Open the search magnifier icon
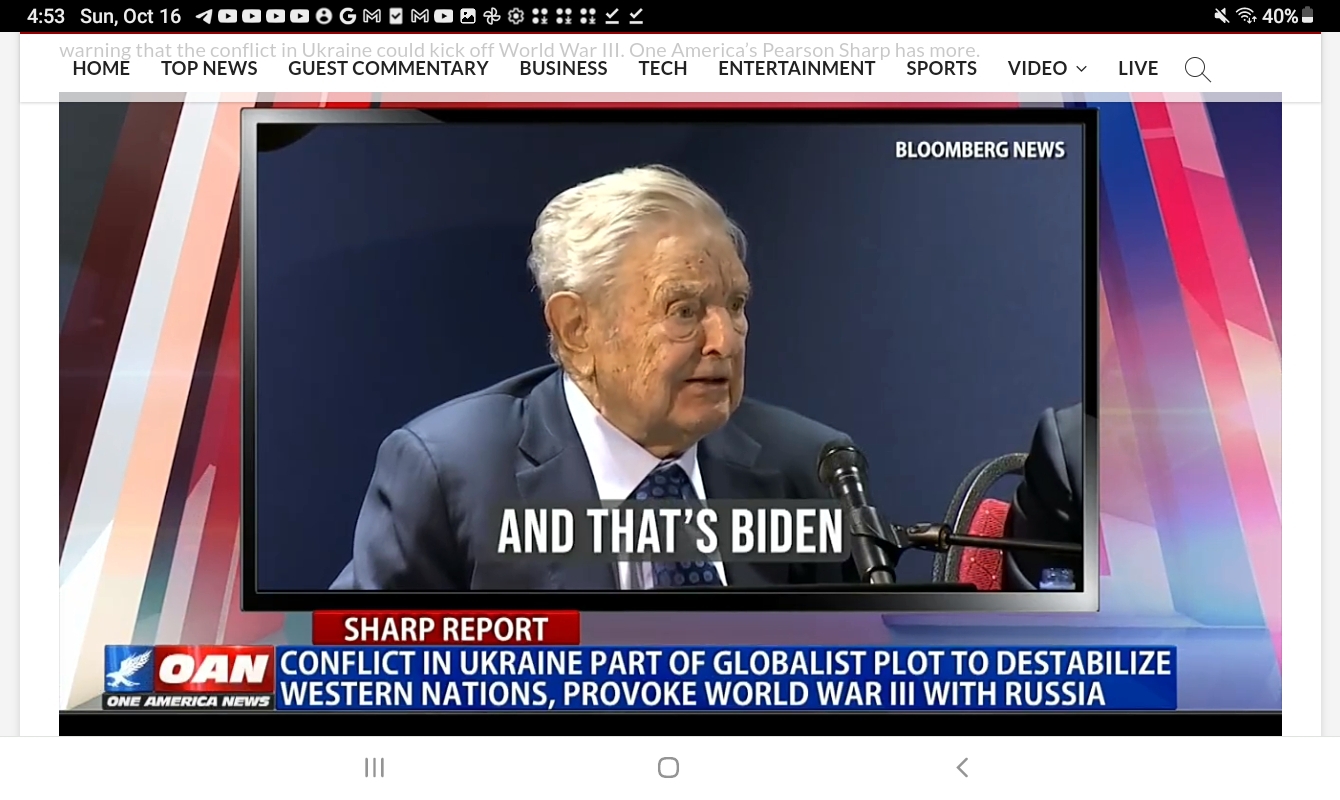Image resolution: width=1340 pixels, height=800 pixels. 1197,69
